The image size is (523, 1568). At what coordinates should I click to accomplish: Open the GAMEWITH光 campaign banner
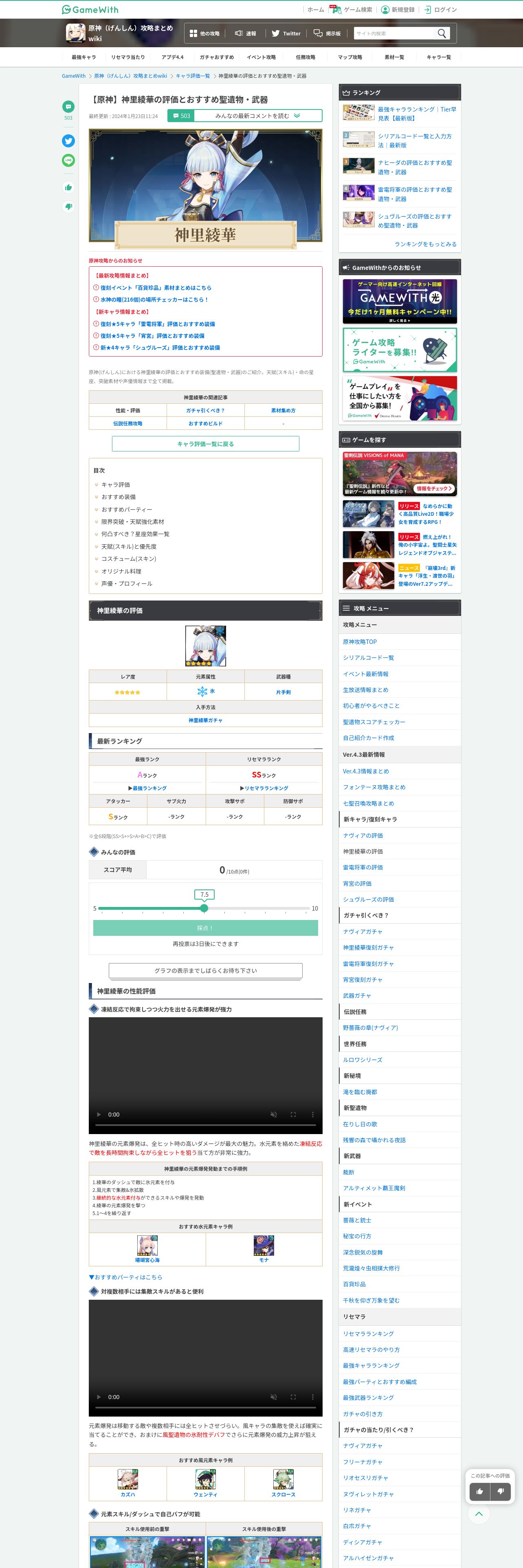(x=400, y=301)
